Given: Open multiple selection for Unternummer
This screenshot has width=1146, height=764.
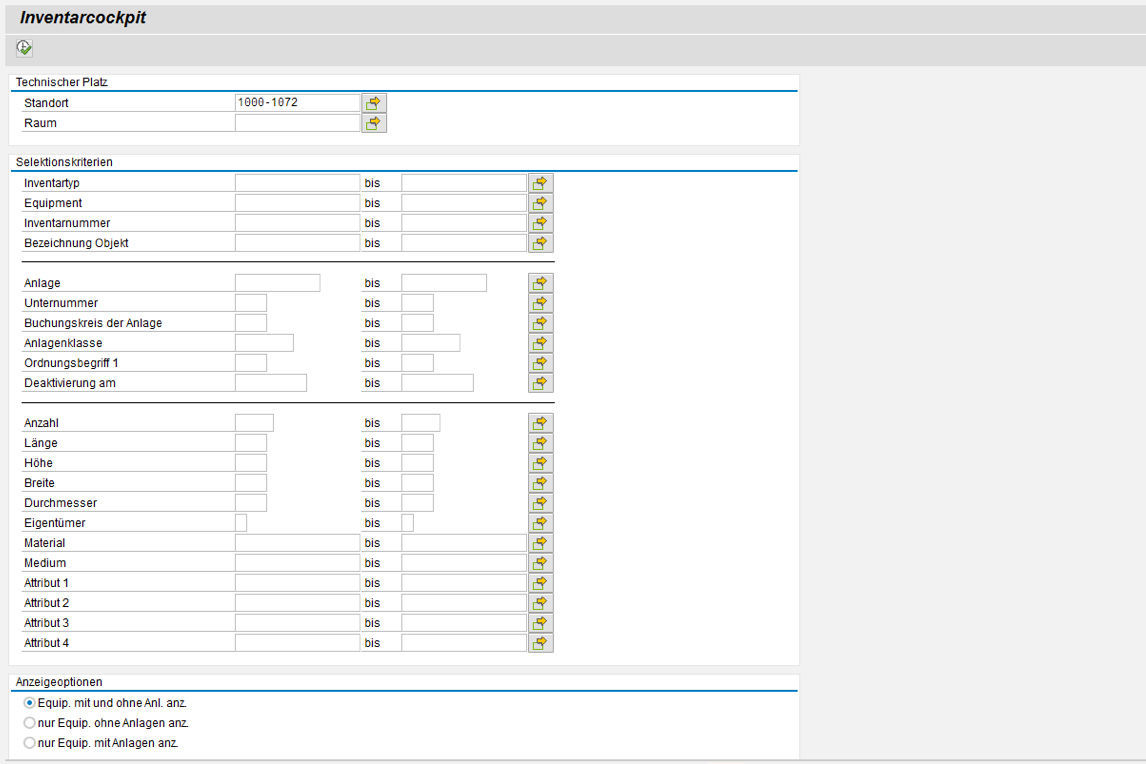Looking at the screenshot, I should click(x=540, y=302).
